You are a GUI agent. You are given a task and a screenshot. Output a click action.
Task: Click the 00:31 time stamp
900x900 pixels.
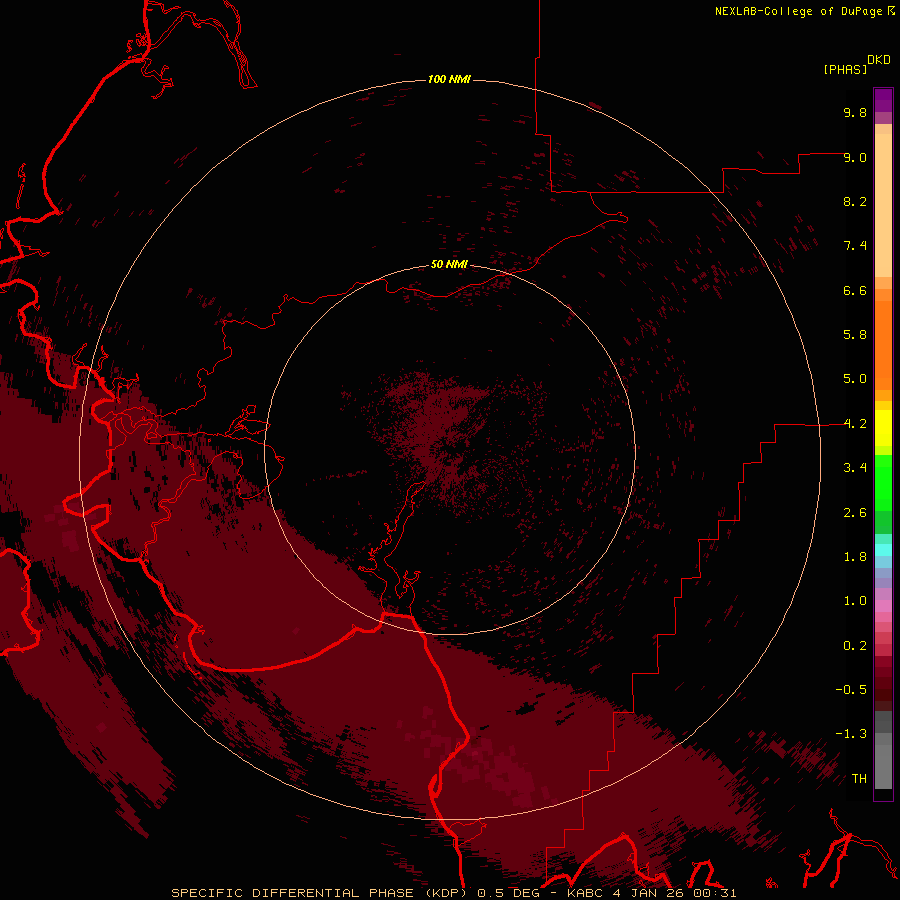715,893
